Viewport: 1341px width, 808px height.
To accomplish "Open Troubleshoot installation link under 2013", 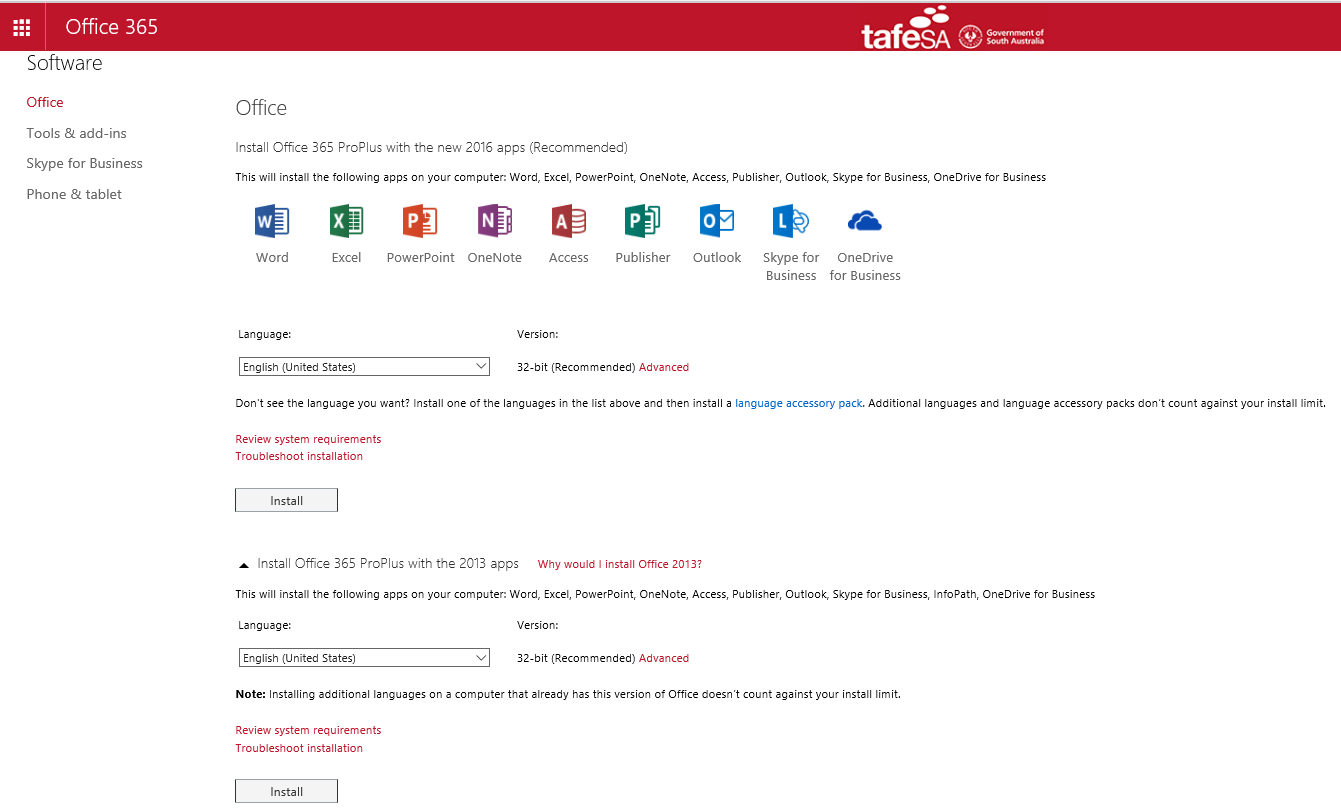I will 299,748.
